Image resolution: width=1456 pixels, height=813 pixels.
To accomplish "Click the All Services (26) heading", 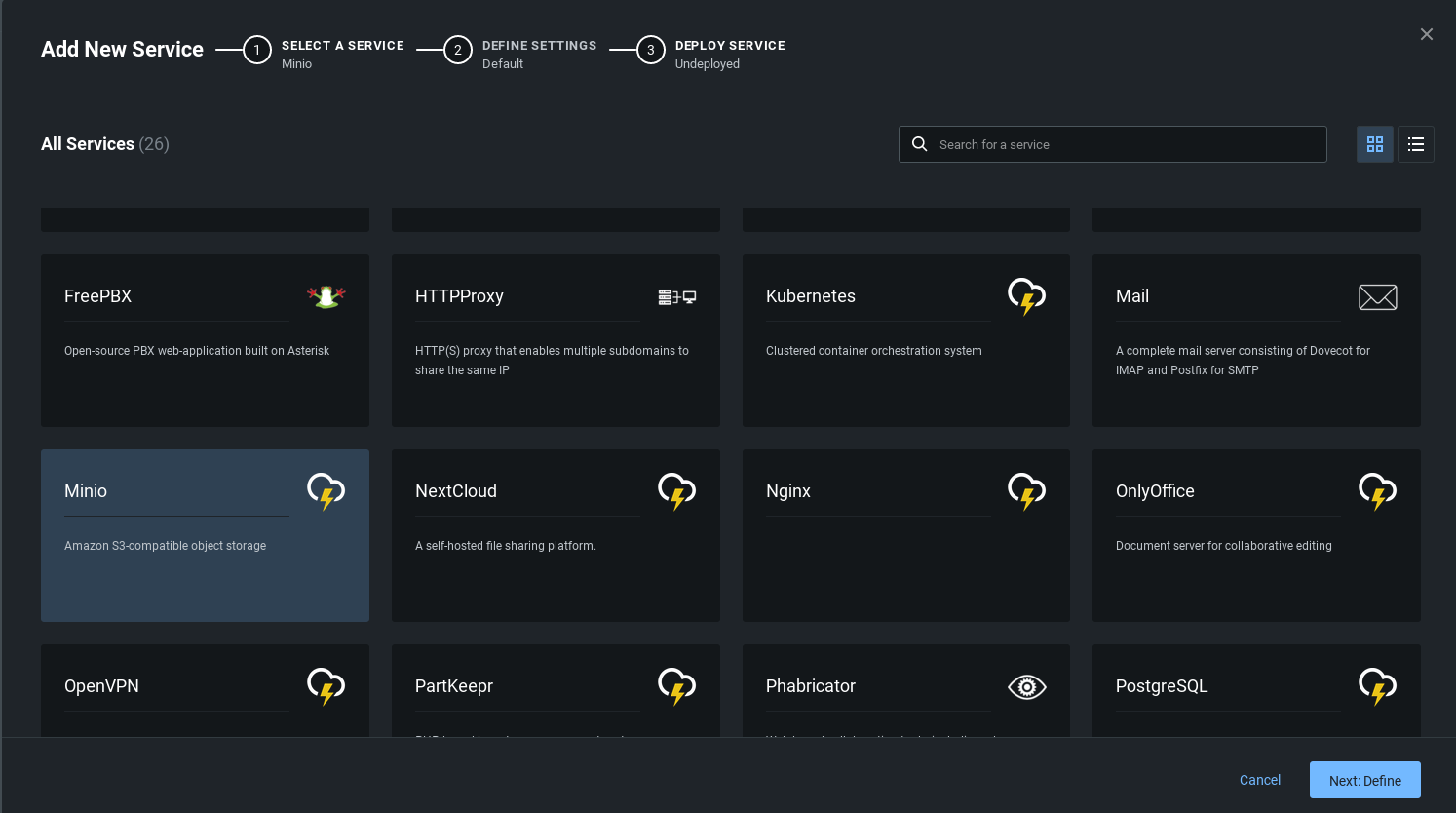I will [x=105, y=144].
